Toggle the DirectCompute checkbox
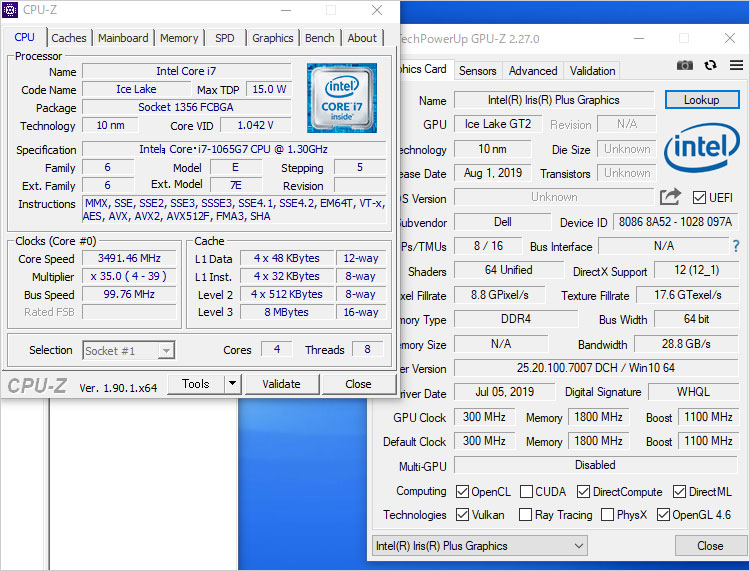The height and width of the screenshot is (571, 750). [x=583, y=491]
